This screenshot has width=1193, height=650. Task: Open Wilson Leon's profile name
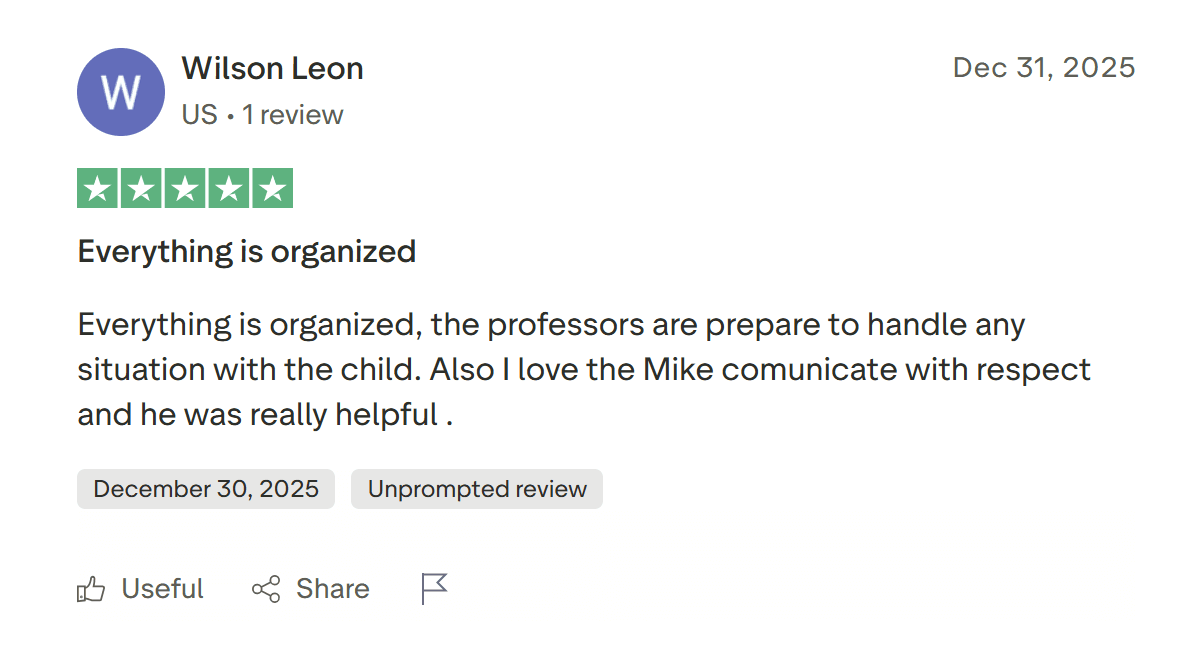click(272, 69)
